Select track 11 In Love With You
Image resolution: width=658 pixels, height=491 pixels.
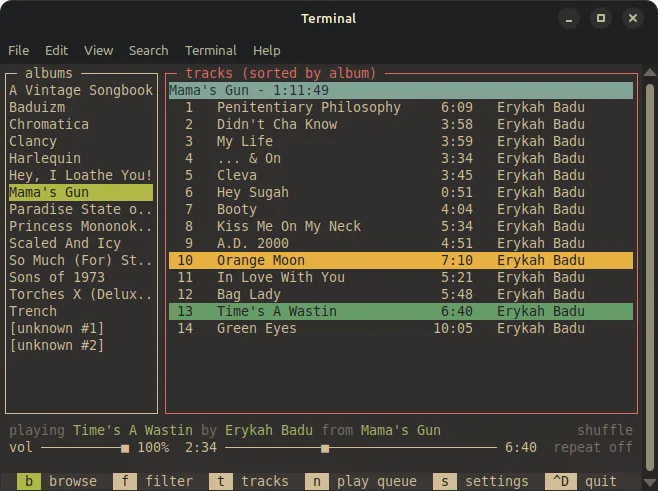401,277
